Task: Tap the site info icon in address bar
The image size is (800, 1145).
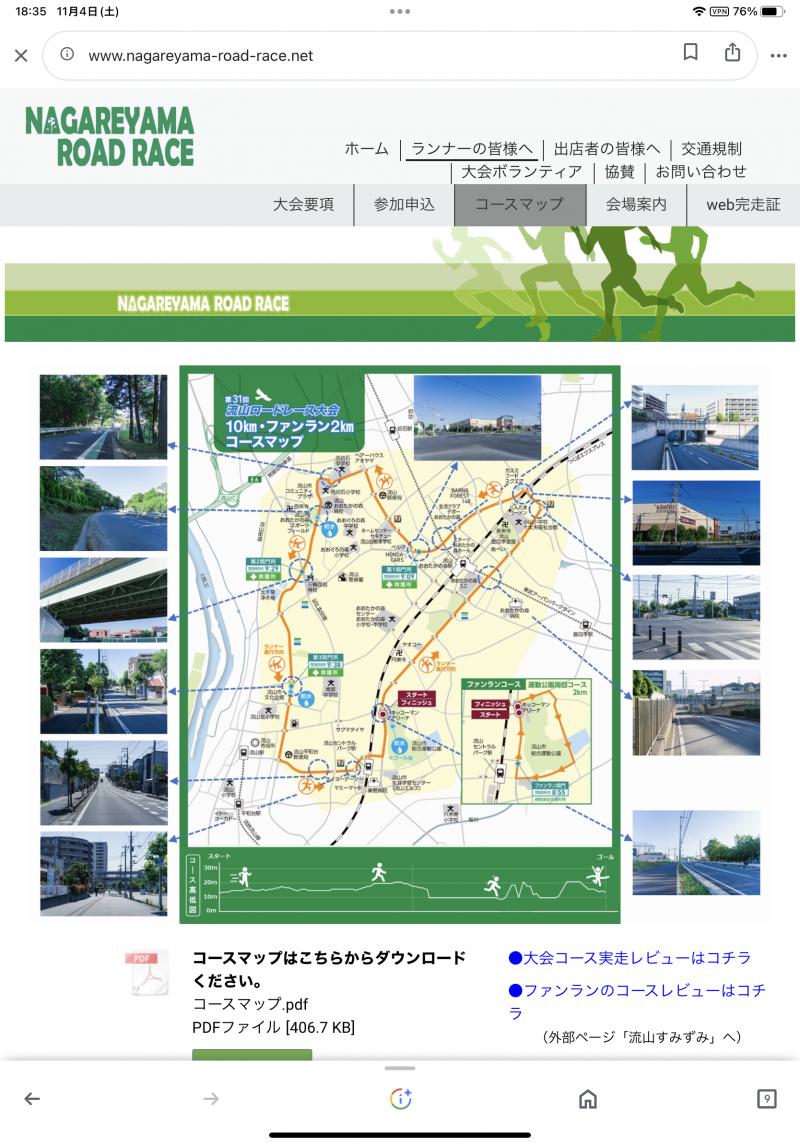Action: pyautogui.click(x=67, y=54)
